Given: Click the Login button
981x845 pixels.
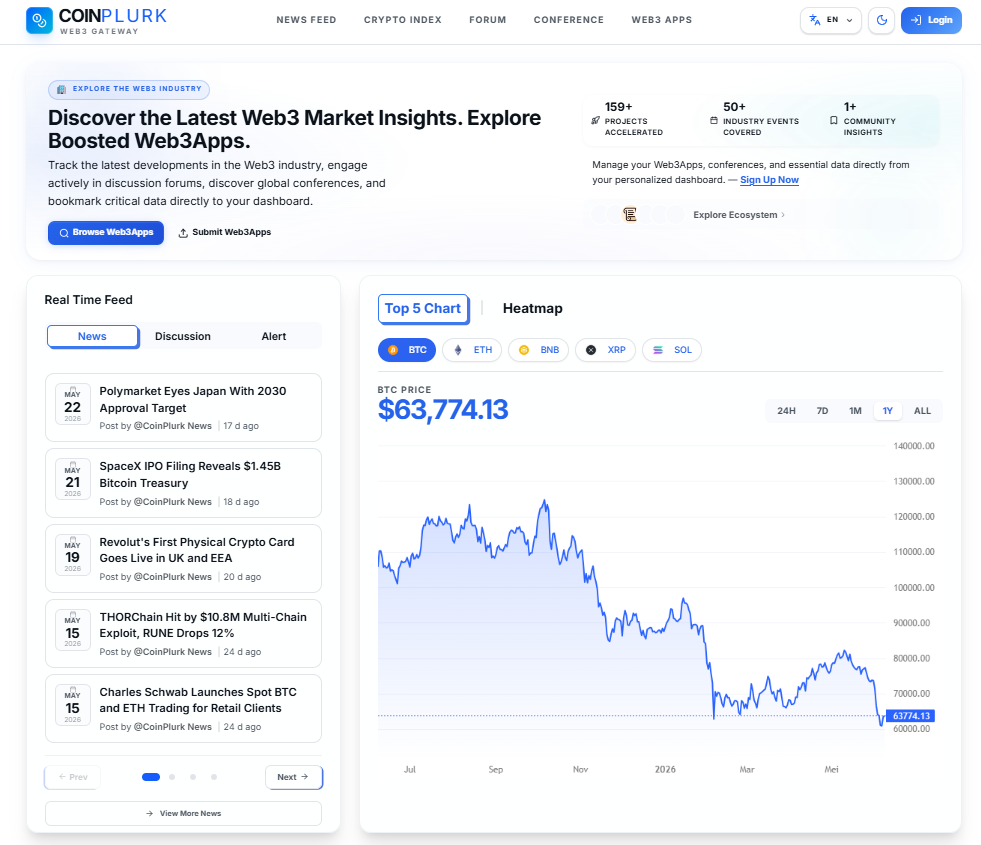Looking at the screenshot, I should tap(931, 20).
